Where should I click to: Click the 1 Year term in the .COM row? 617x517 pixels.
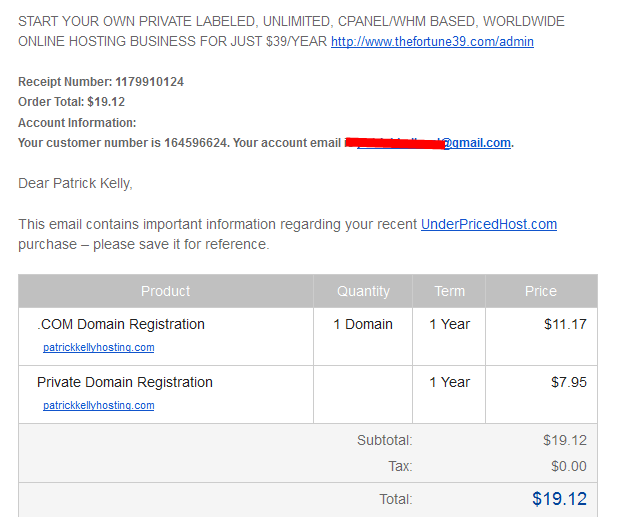coord(449,324)
